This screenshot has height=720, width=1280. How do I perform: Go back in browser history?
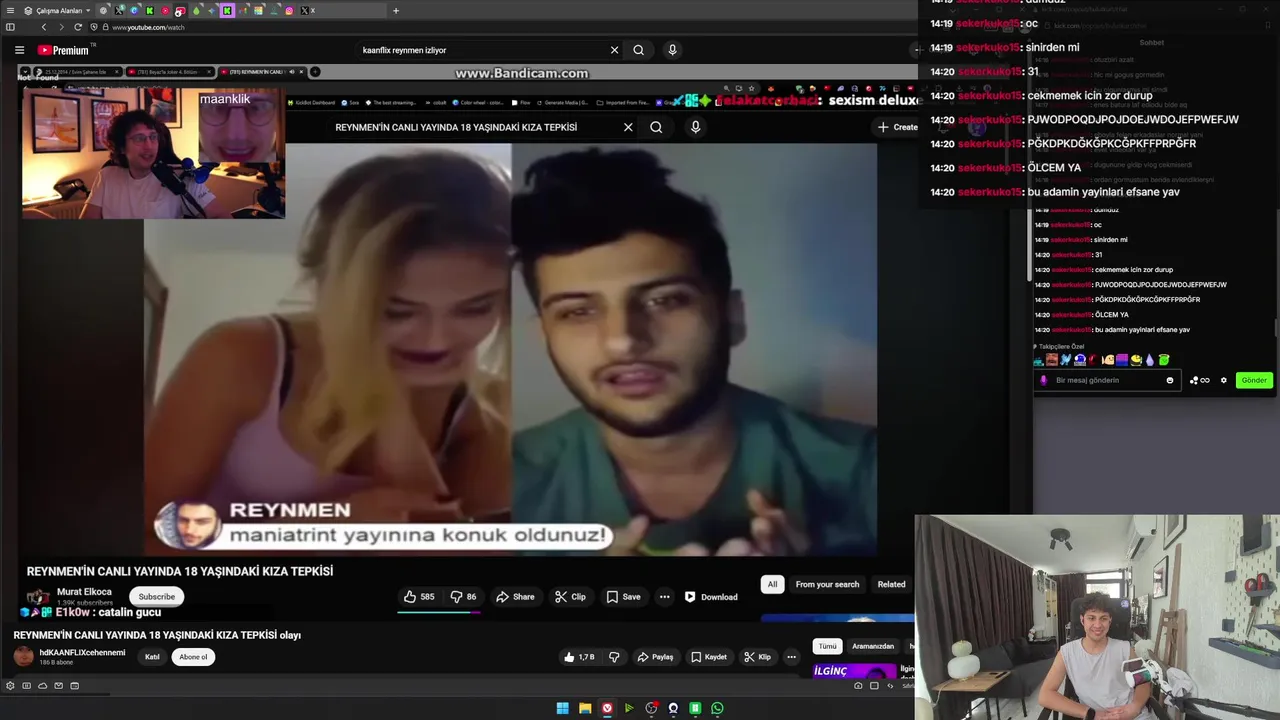[x=43, y=27]
